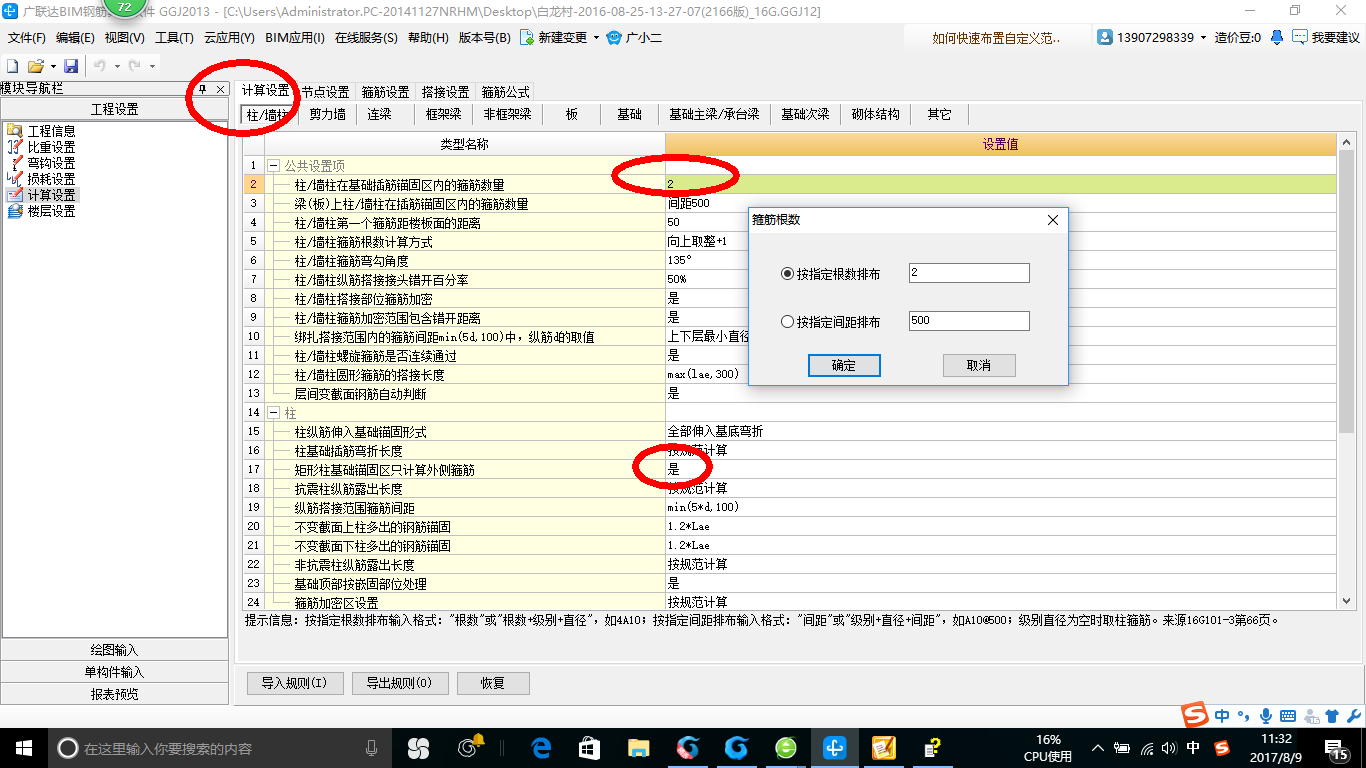1366x768 pixels.
Task: Click the 根数 input field containing 2
Action: pyautogui.click(x=969, y=273)
